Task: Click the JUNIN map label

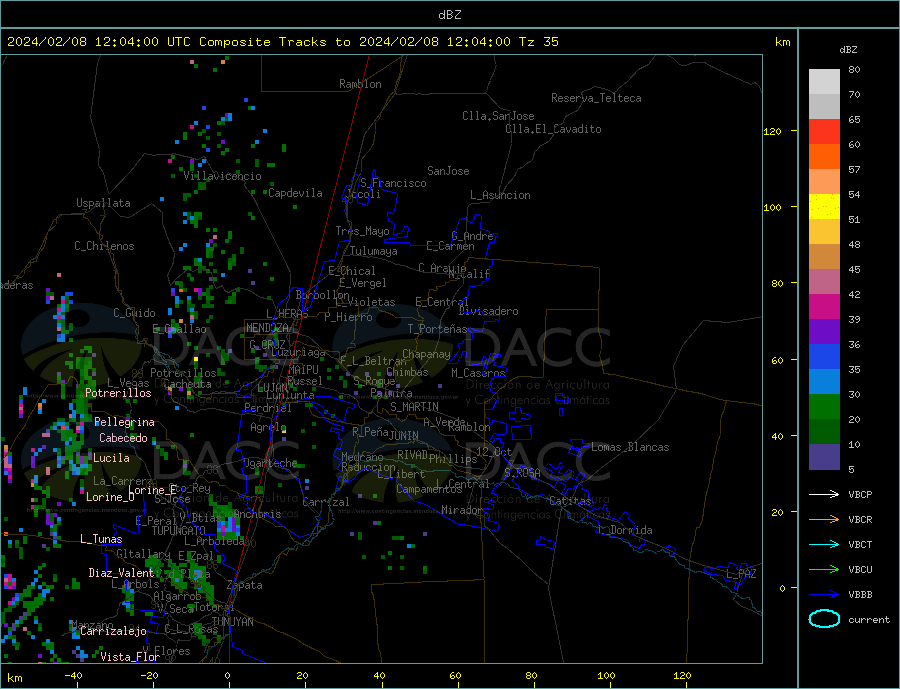Action: click(404, 436)
